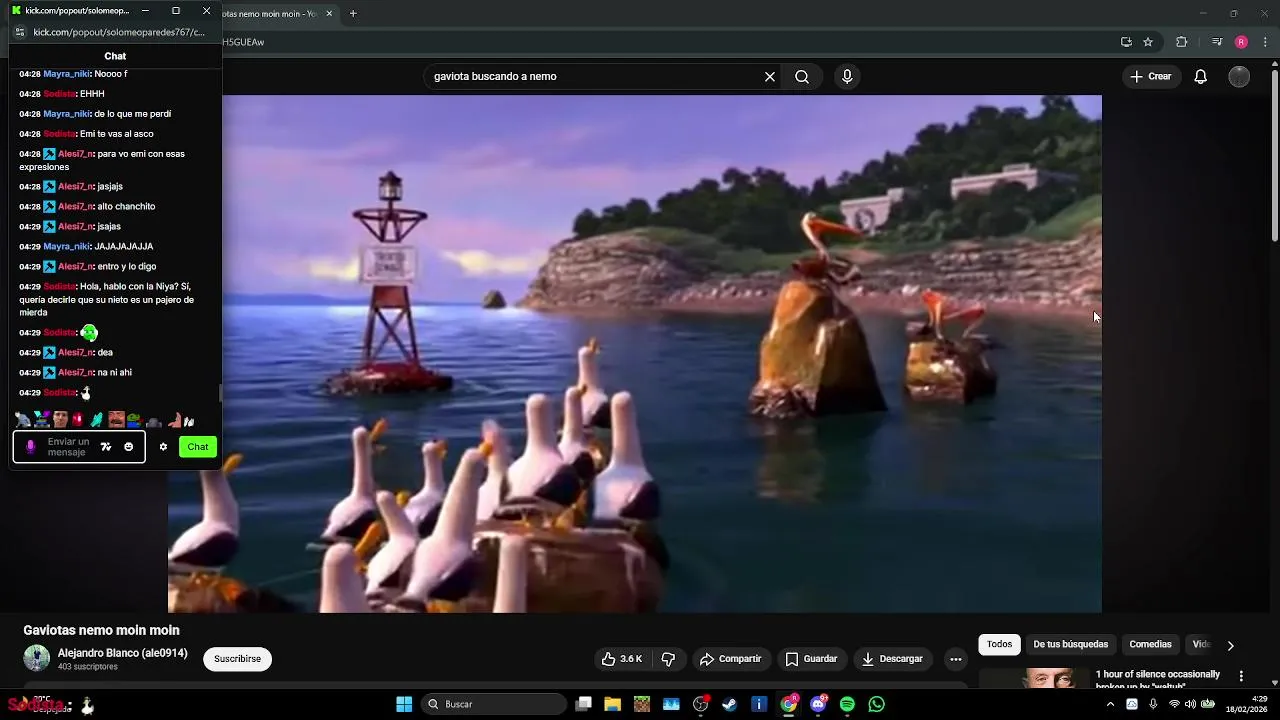This screenshot has height=720, width=1280.
Task: Click the Kick popout site info icon
Action: [x=20, y=32]
